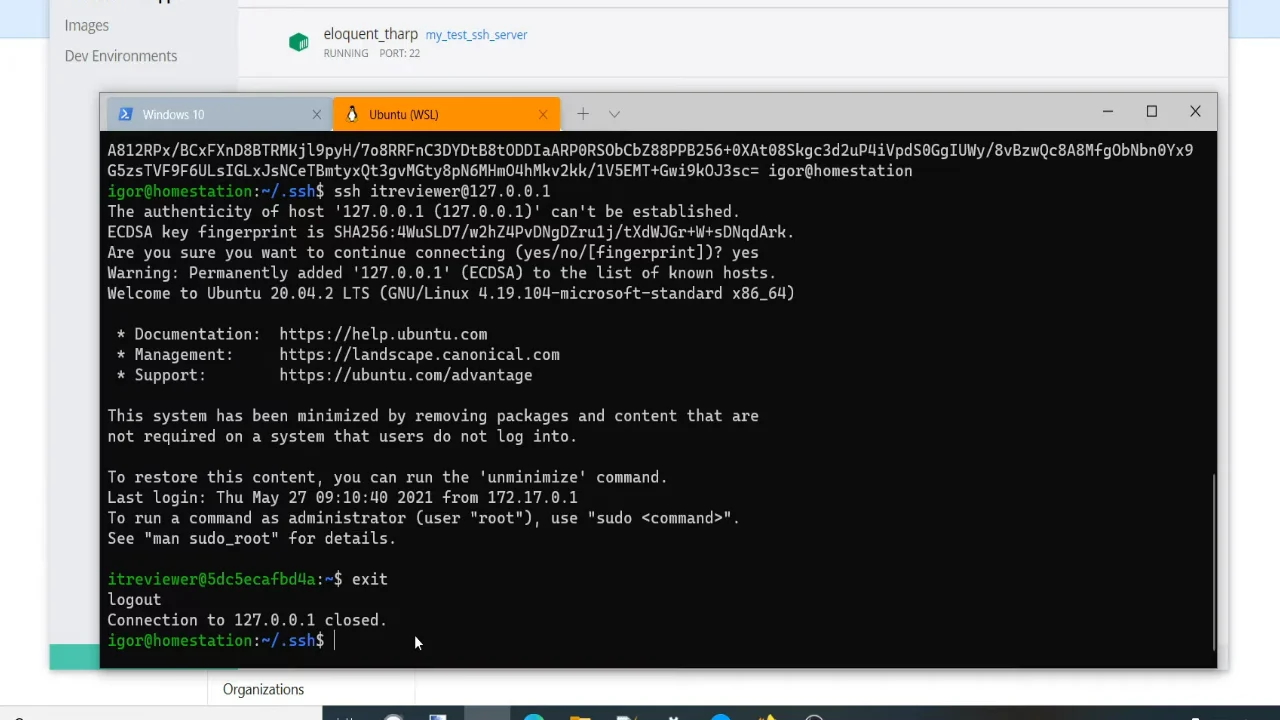Click the 'Welcome to Ubuntu 20.04.2 LTS' line
This screenshot has width=1280, height=720.
451,293
